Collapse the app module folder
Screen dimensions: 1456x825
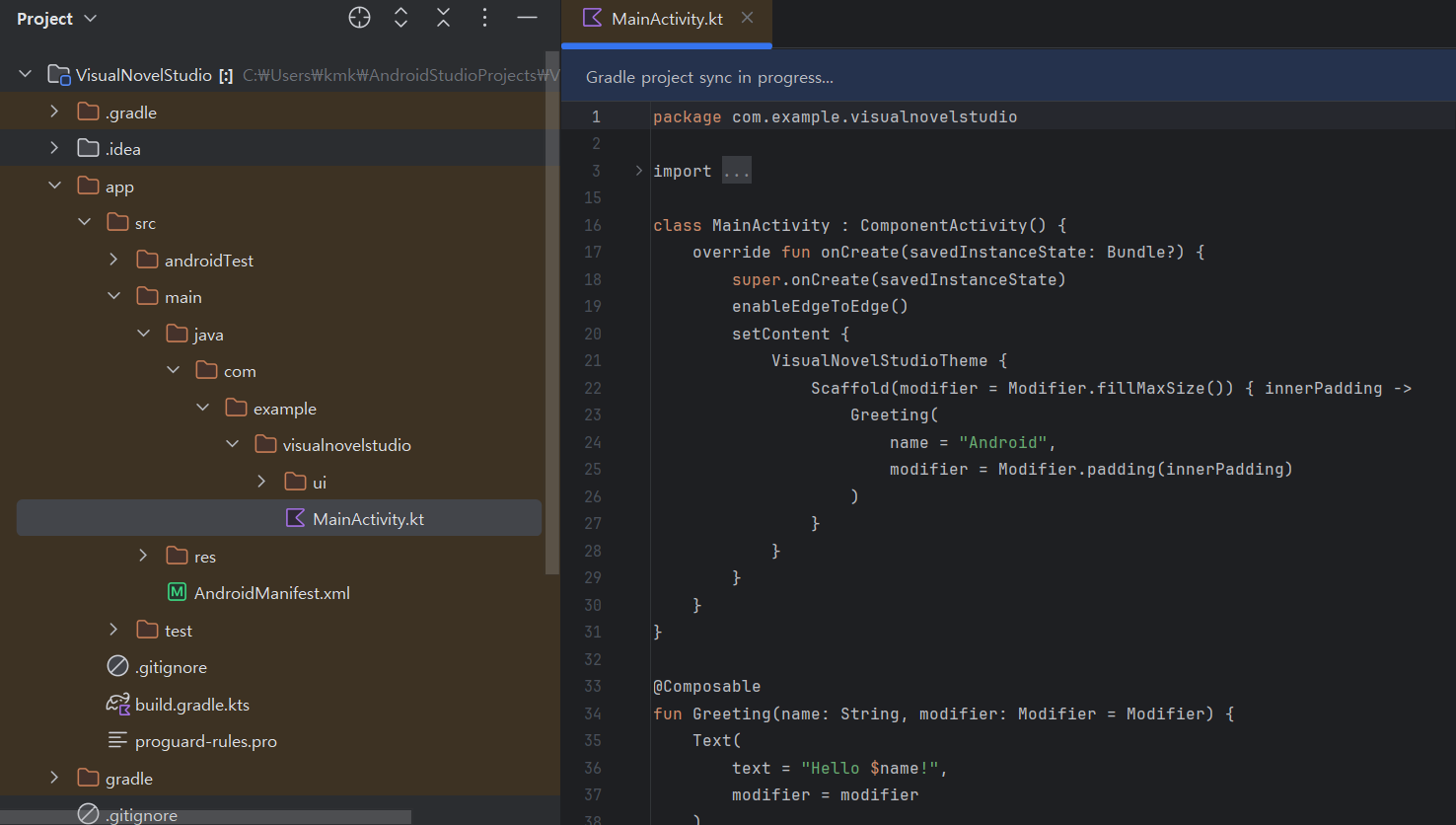tap(54, 187)
